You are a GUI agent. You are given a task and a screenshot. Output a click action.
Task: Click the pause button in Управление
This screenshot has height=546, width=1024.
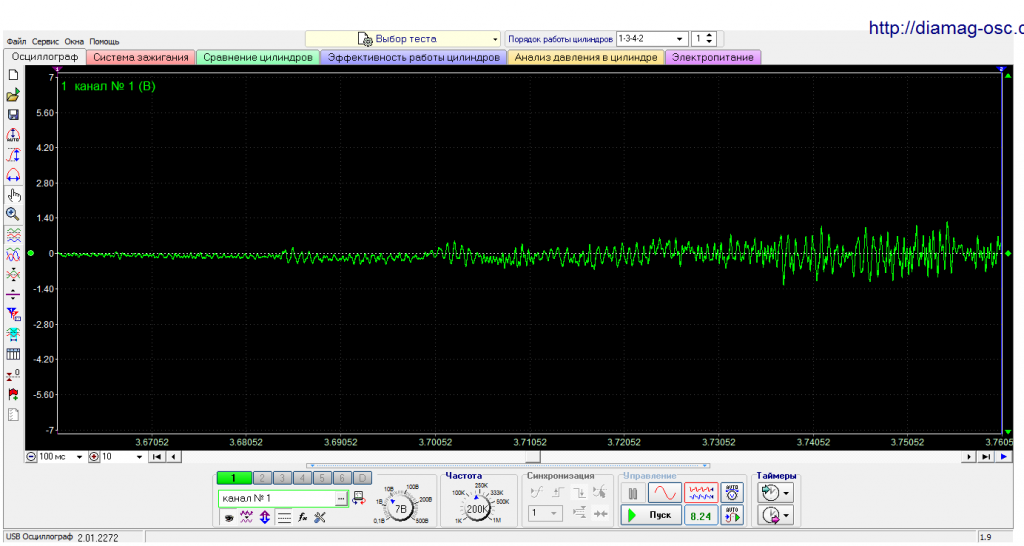coord(633,493)
